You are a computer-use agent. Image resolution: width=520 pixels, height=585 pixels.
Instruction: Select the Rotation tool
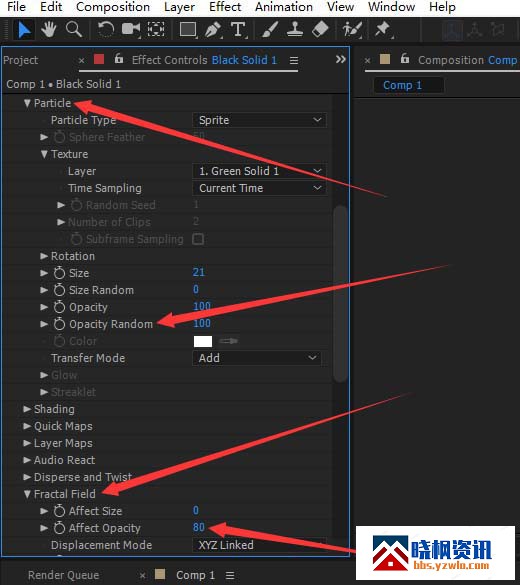coord(106,29)
